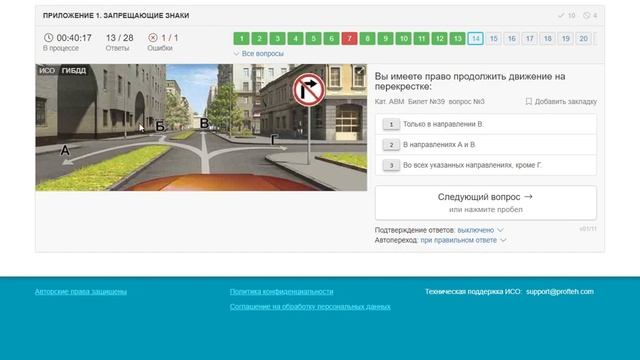
Task: Choose answer 3 'кроме Г'
Action: (x=486, y=165)
